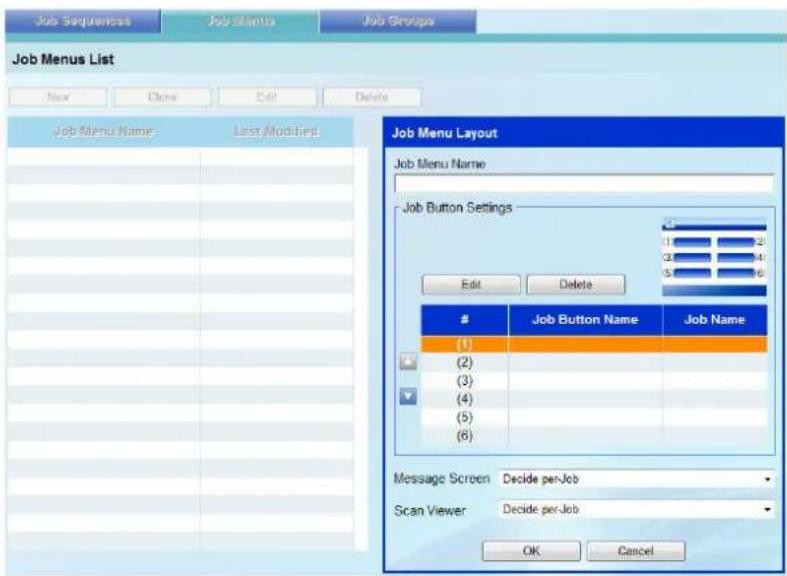
Task: Select row (6) in job button table
Action: click(594, 436)
